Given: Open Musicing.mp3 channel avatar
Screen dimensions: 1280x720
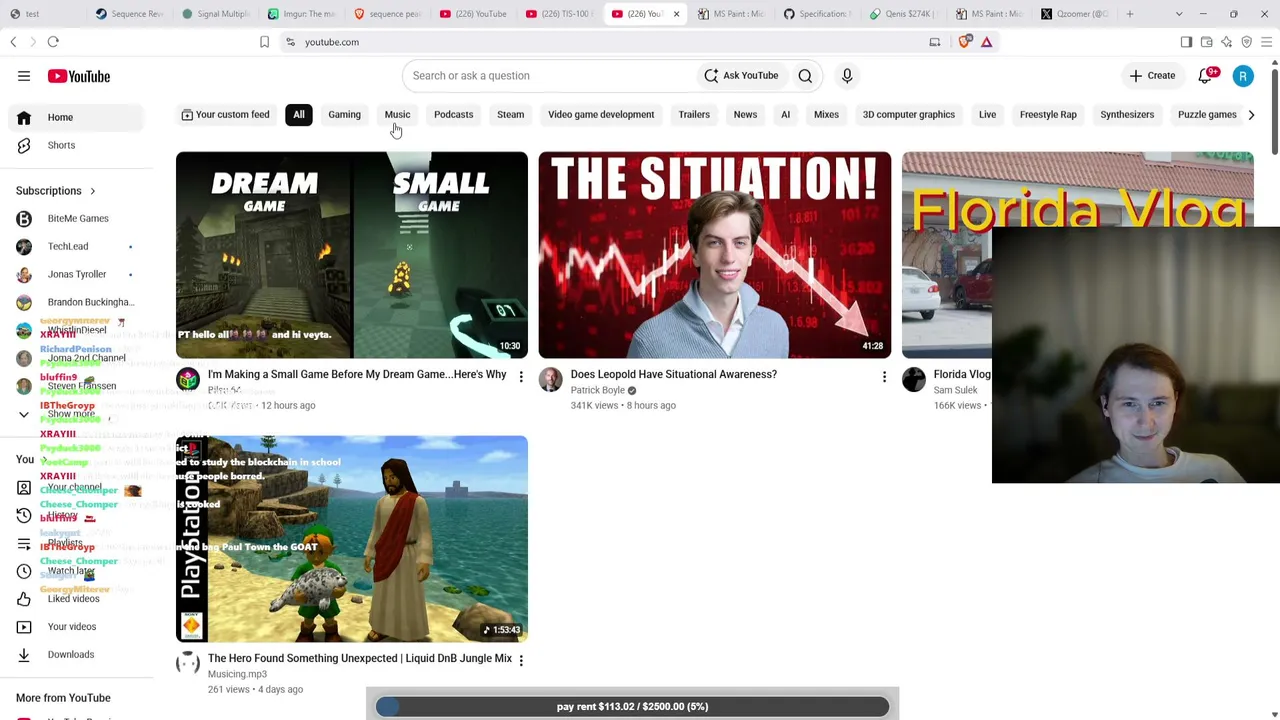Looking at the screenshot, I should [188, 663].
